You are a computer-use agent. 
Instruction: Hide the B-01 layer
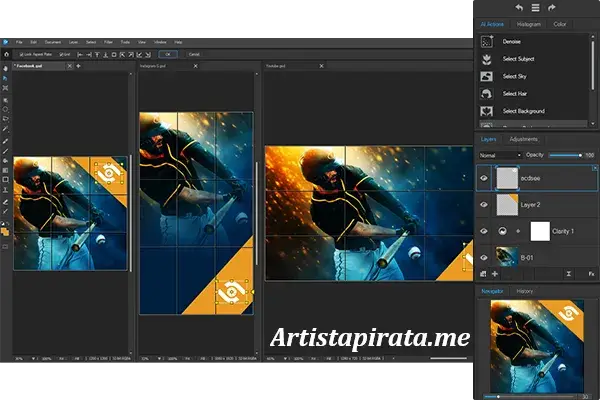[484, 258]
